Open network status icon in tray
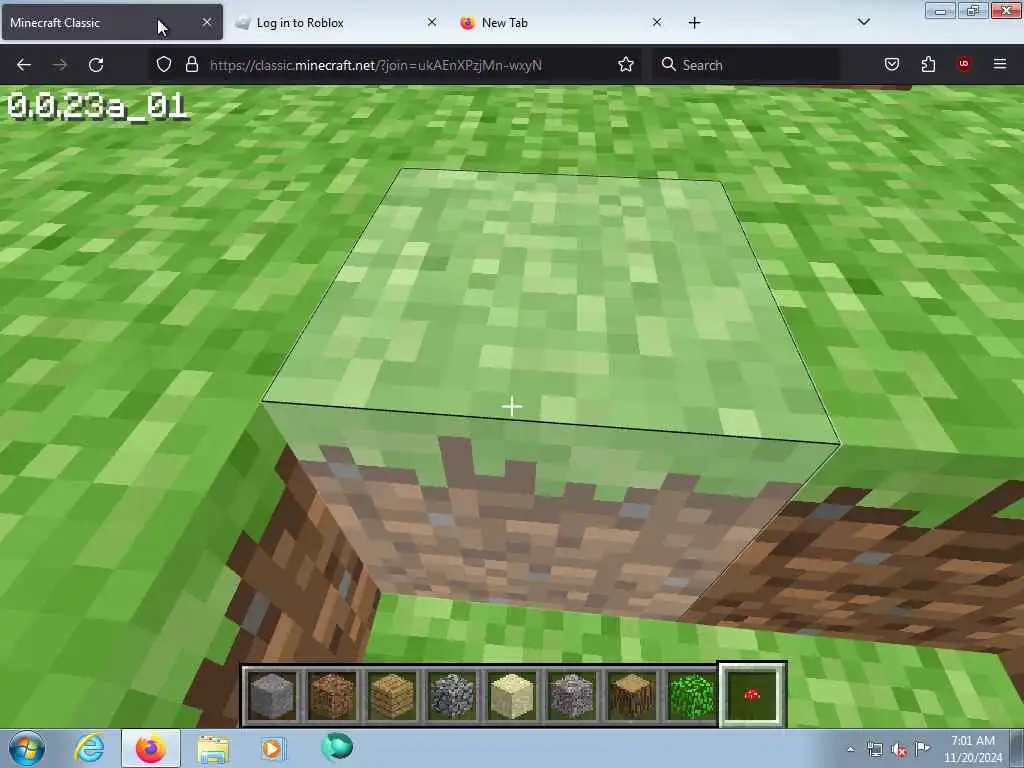This screenshot has height=768, width=1024. tap(875, 749)
